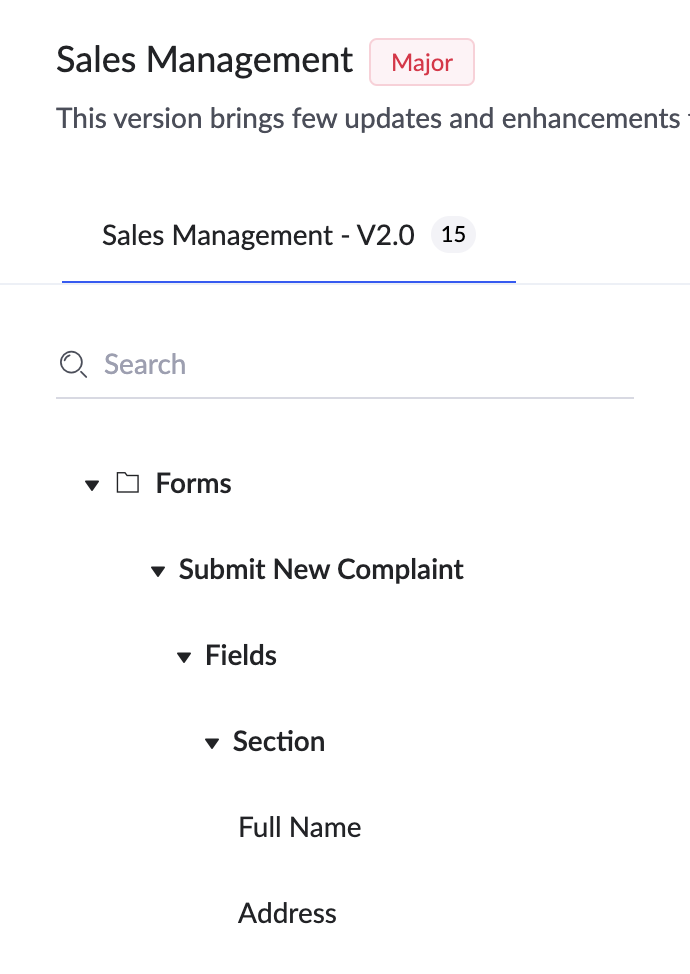The width and height of the screenshot is (690, 974).
Task: Collapse Submit New Complaint using its arrow
Action: pyautogui.click(x=157, y=571)
